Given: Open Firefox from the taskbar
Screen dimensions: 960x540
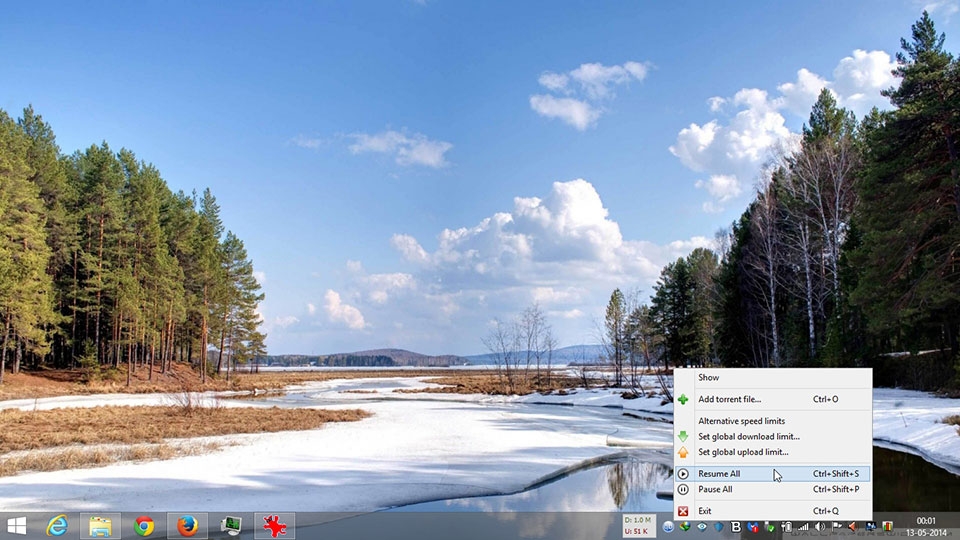Looking at the screenshot, I should pyautogui.click(x=187, y=526).
